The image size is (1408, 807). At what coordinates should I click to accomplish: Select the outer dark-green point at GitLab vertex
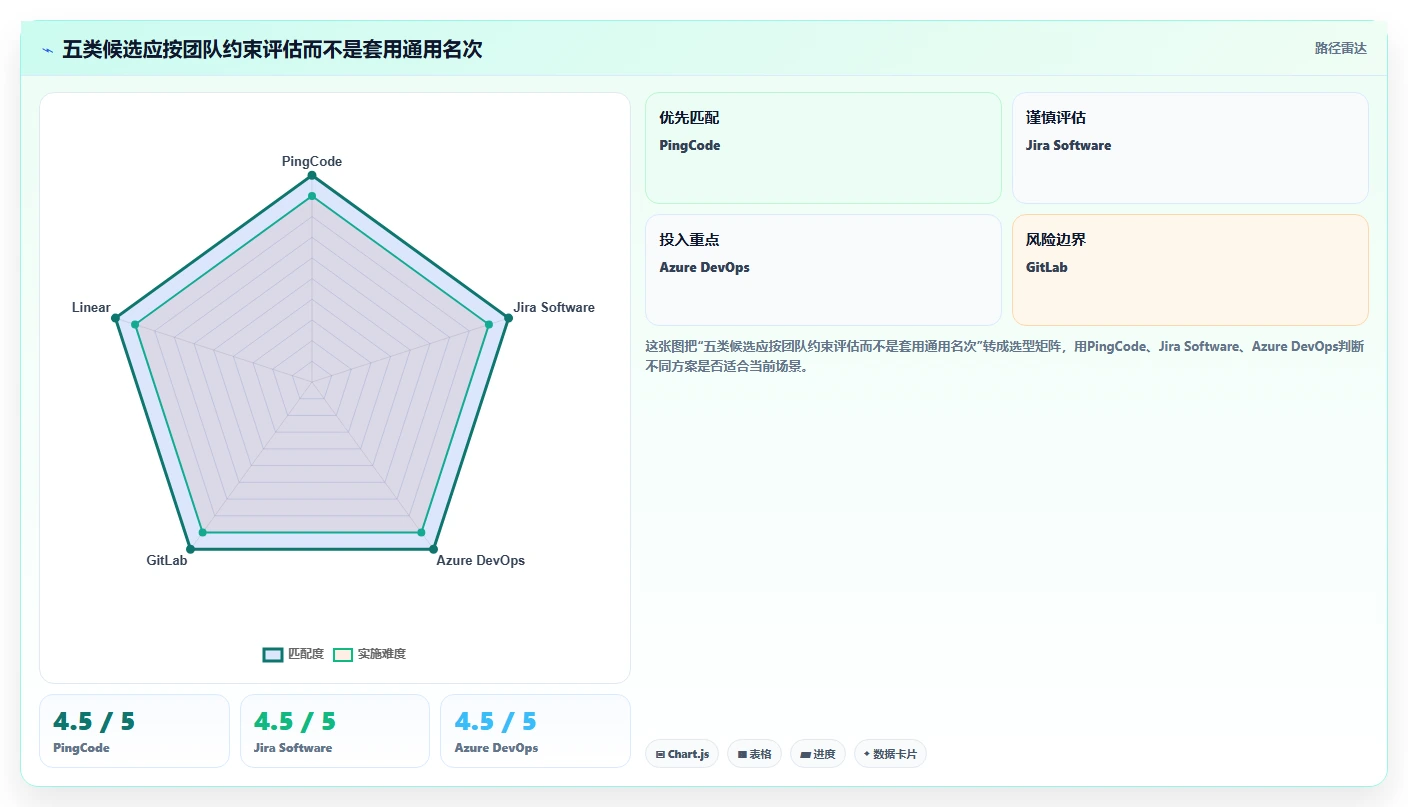point(190,549)
